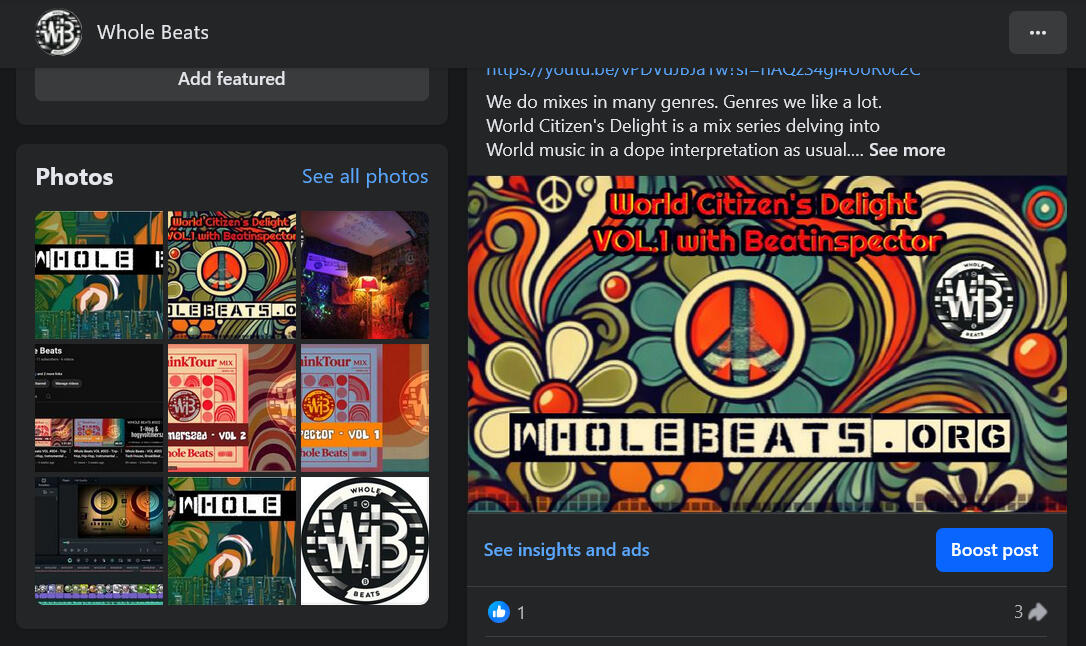Open the video editor screenshot thumbnail
The height and width of the screenshot is (646, 1086).
click(99, 540)
